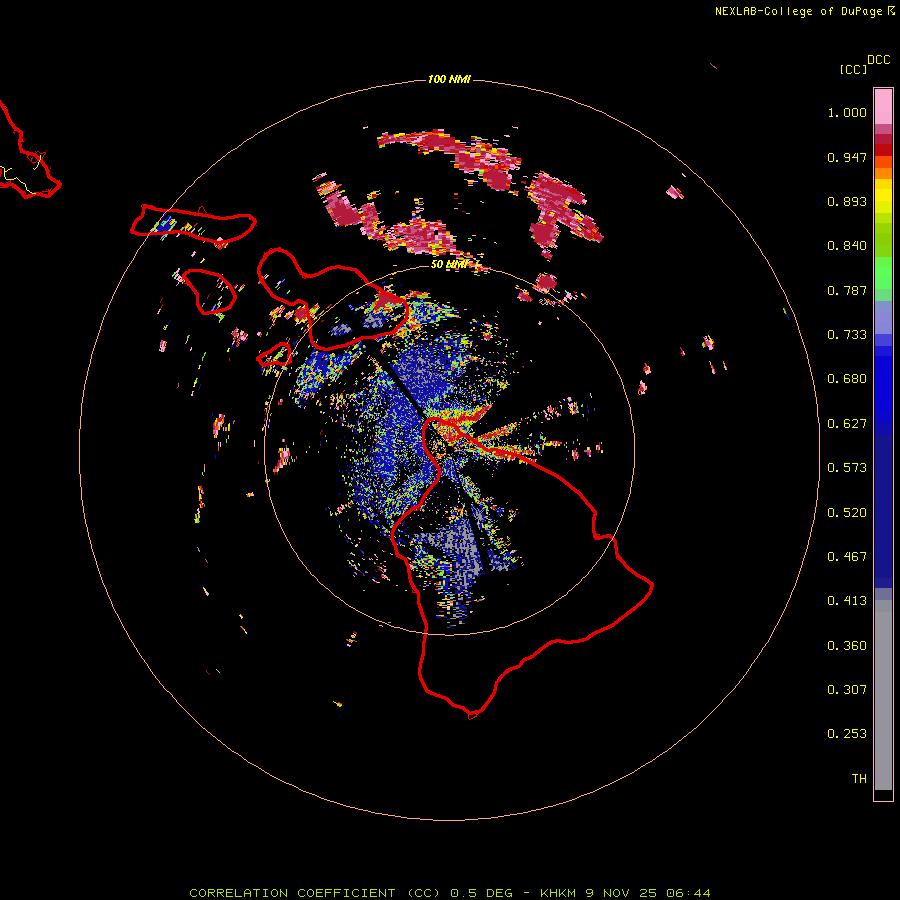Click the "1.000" legend value
Viewport: 900px width, 900px height.
847,113
